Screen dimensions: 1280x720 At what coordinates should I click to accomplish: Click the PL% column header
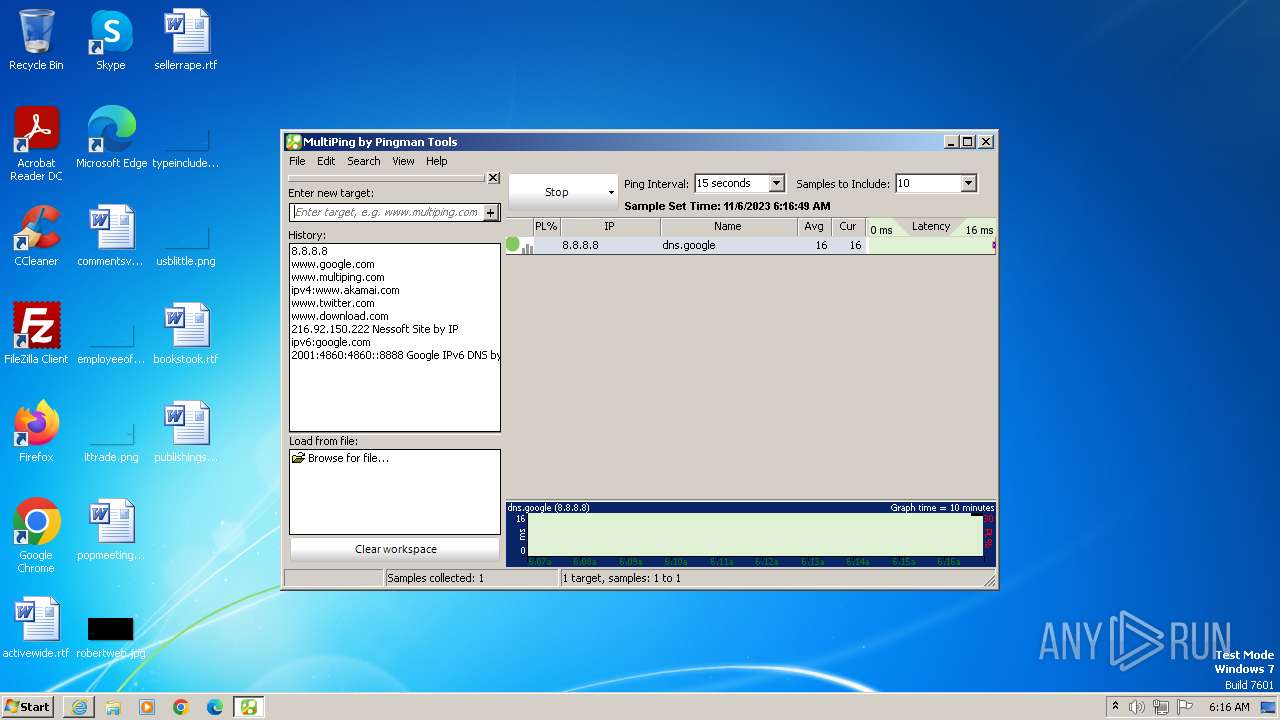pos(546,227)
